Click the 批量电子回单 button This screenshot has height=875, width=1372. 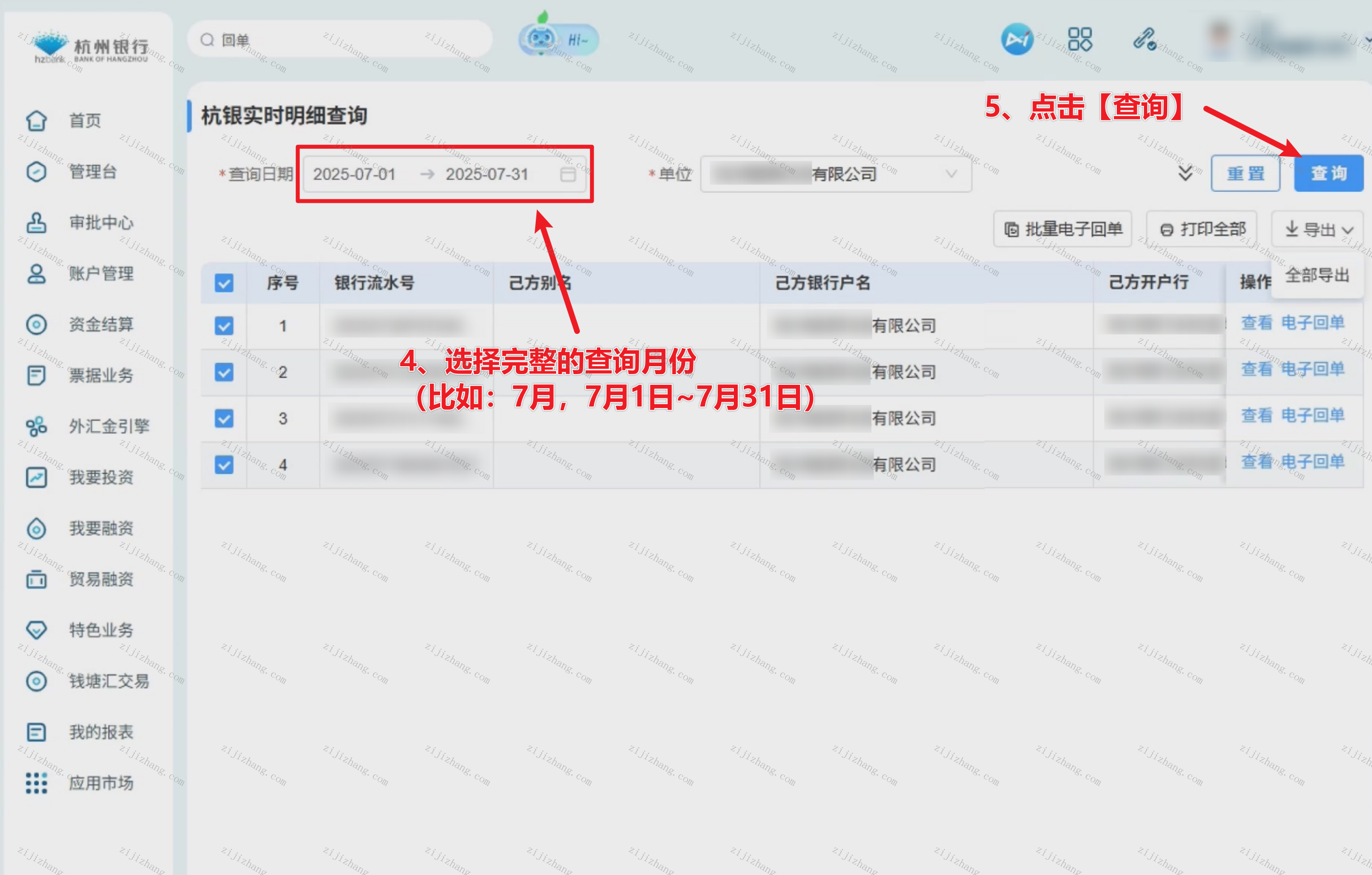coord(1062,229)
